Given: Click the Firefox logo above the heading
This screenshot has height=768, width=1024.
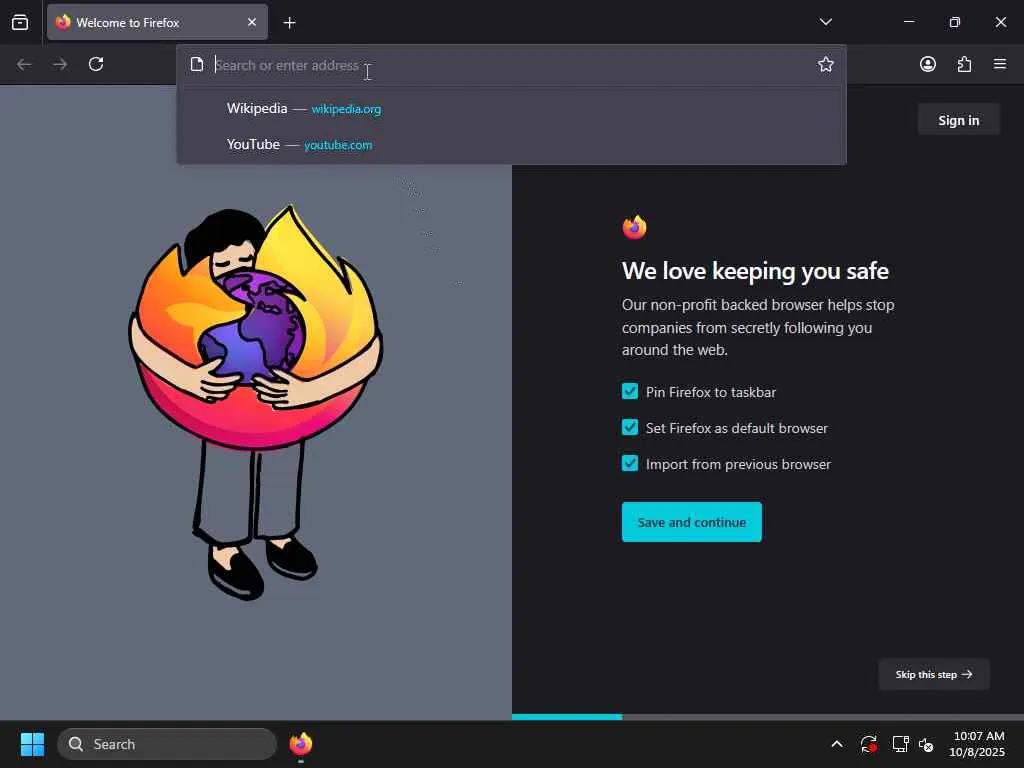Looking at the screenshot, I should 634,227.
